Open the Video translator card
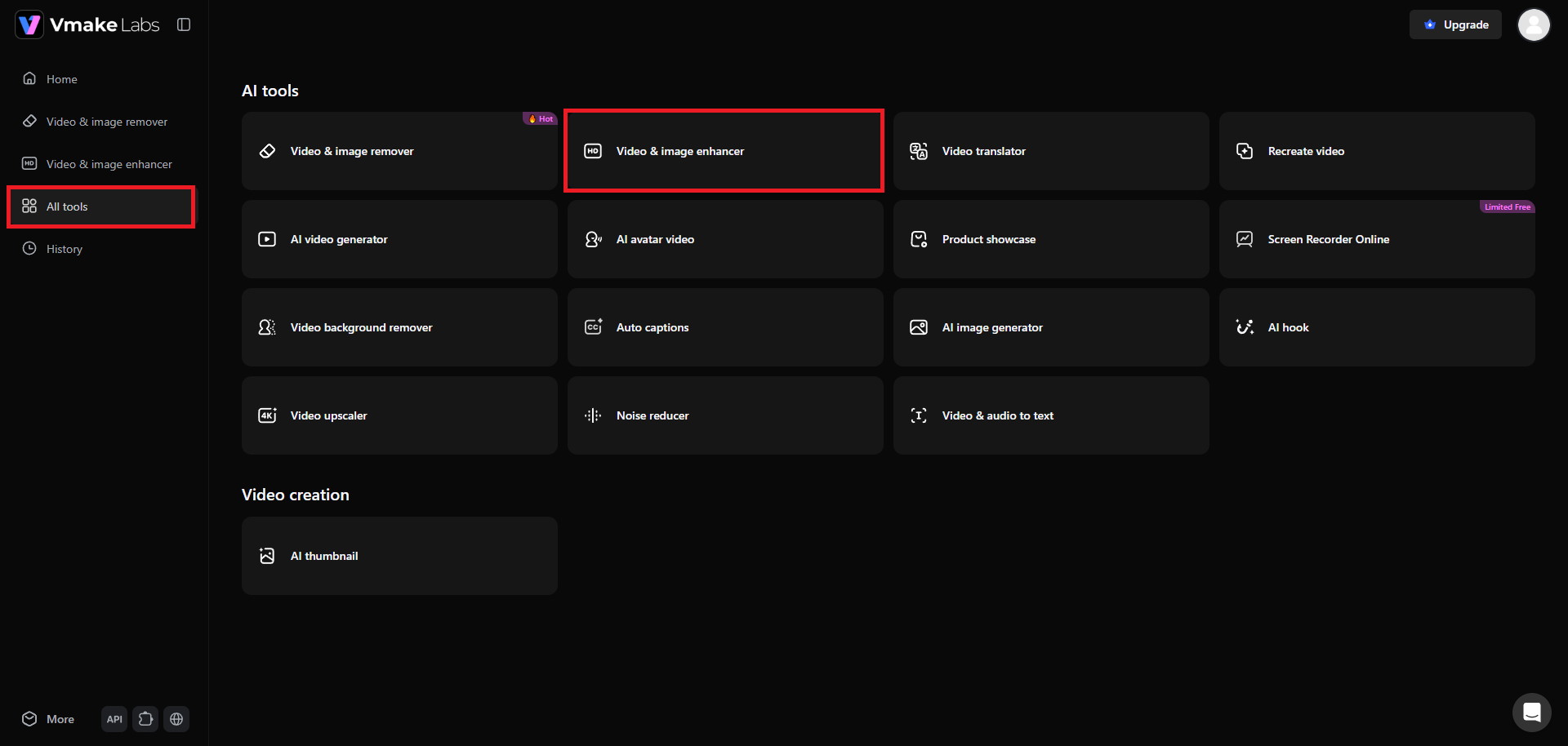 pos(1051,151)
